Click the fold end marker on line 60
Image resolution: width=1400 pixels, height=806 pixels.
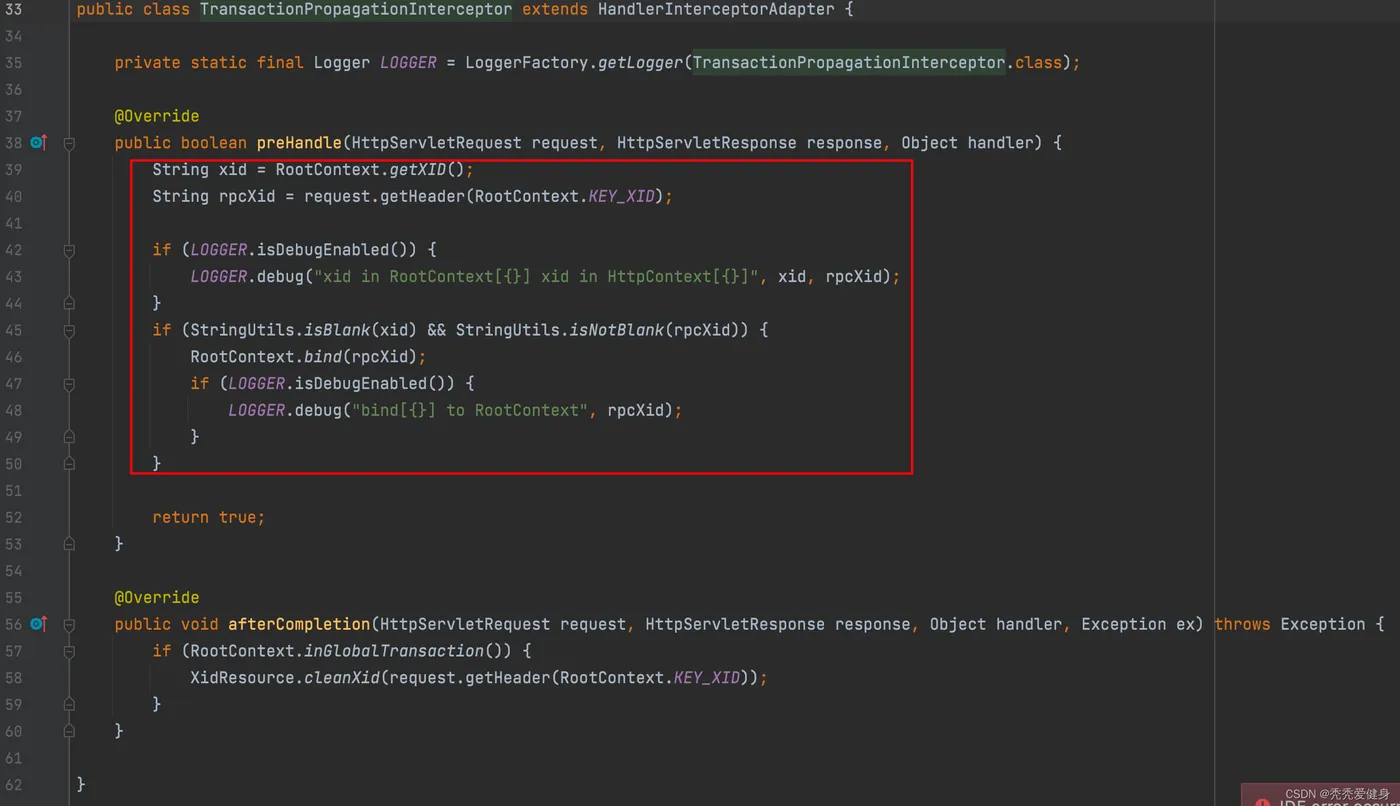coord(69,731)
